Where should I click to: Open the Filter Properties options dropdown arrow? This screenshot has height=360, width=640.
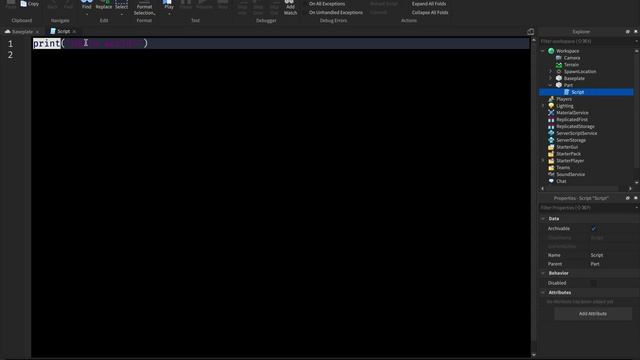[636, 208]
